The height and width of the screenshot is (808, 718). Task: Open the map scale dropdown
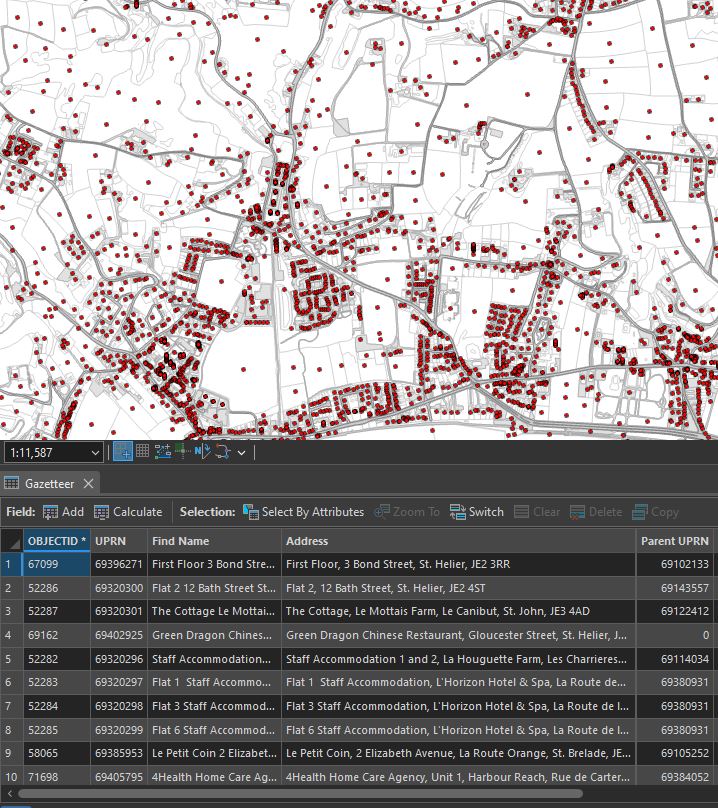pyautogui.click(x=94, y=453)
